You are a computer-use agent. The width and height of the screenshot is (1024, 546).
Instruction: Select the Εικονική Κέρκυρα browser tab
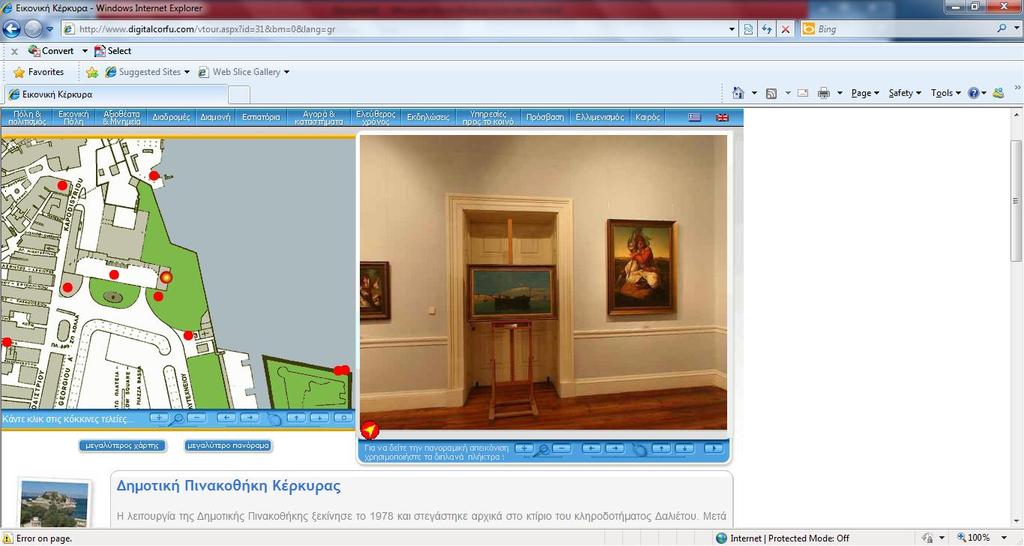[116, 94]
